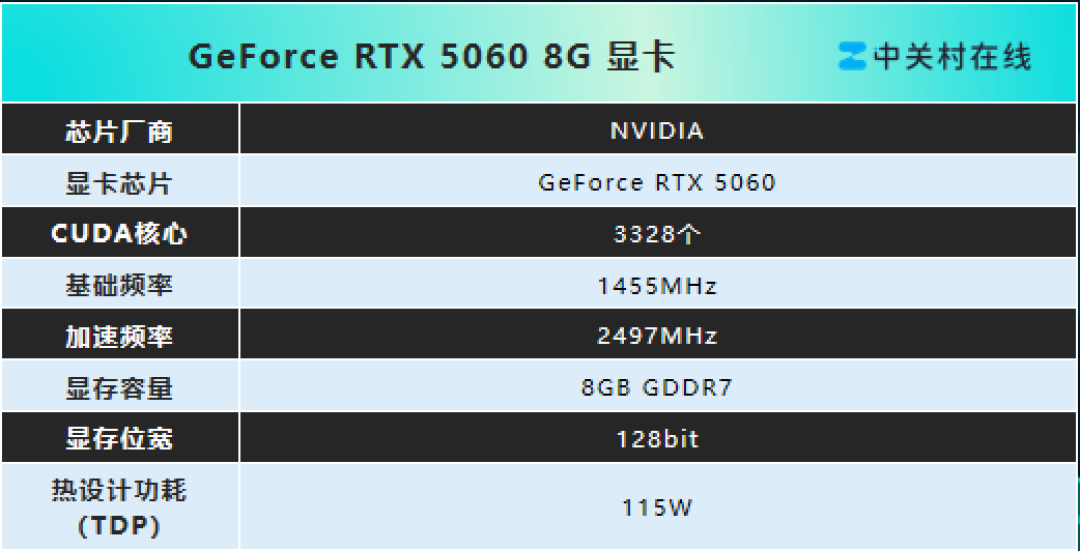Click the teal gradient header banner
The width and height of the screenshot is (1080, 551).
point(539,53)
